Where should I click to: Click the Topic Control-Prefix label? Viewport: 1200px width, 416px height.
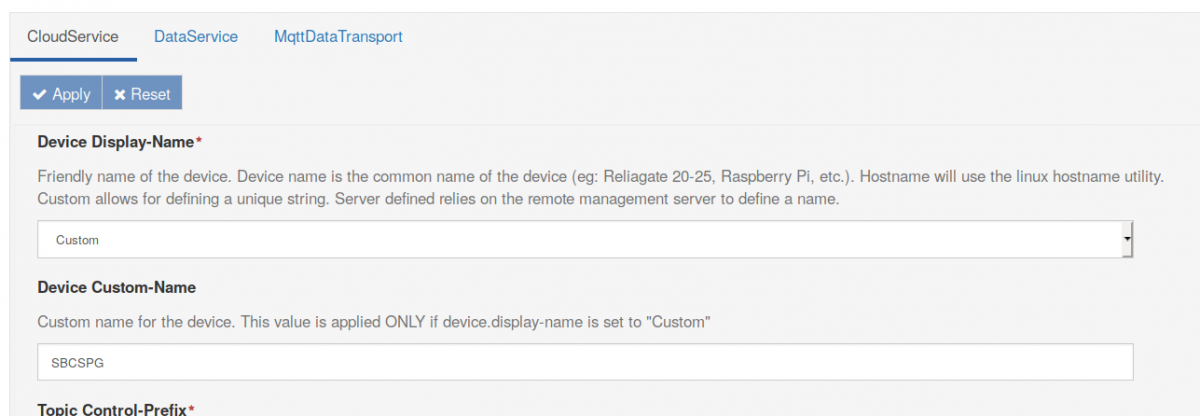click(x=112, y=410)
